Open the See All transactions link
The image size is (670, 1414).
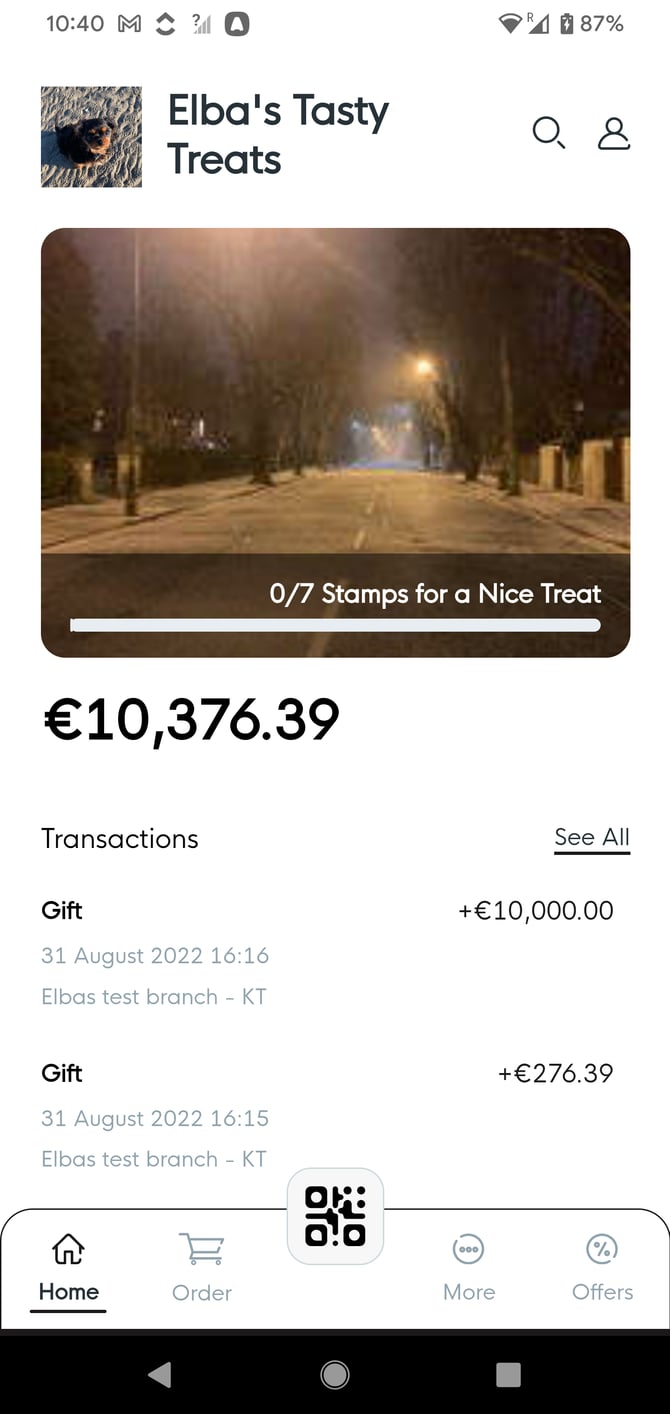click(592, 838)
